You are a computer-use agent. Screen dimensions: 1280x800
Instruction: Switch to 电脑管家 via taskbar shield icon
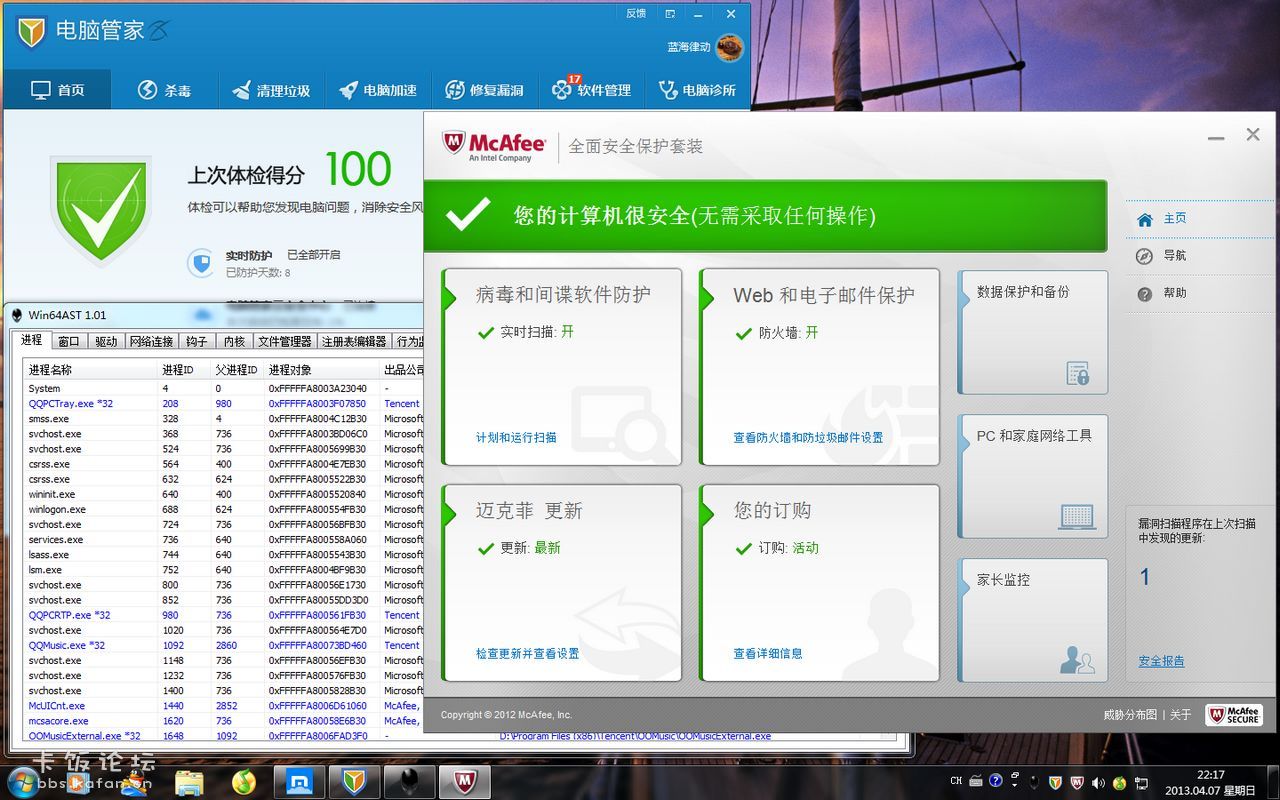pyautogui.click(x=354, y=782)
